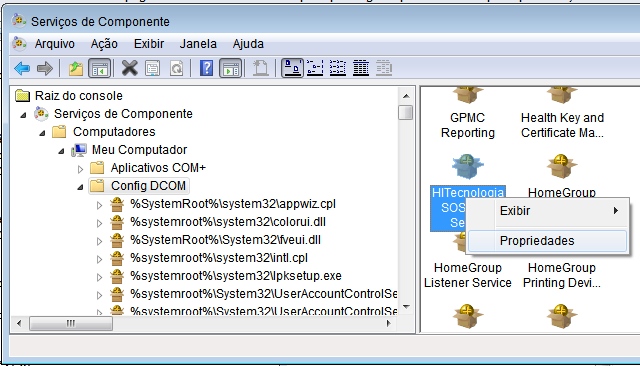
Task: Open the Ação menu
Action: click(x=104, y=44)
